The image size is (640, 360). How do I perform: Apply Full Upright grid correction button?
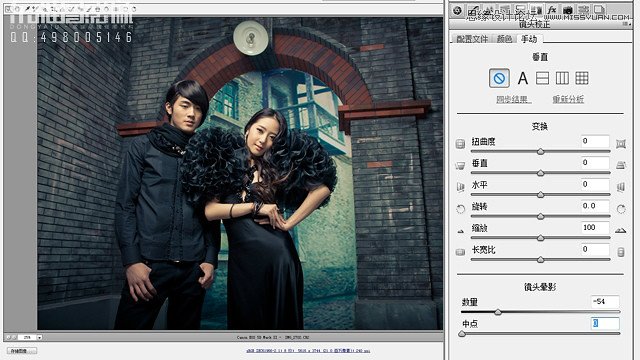(582, 78)
